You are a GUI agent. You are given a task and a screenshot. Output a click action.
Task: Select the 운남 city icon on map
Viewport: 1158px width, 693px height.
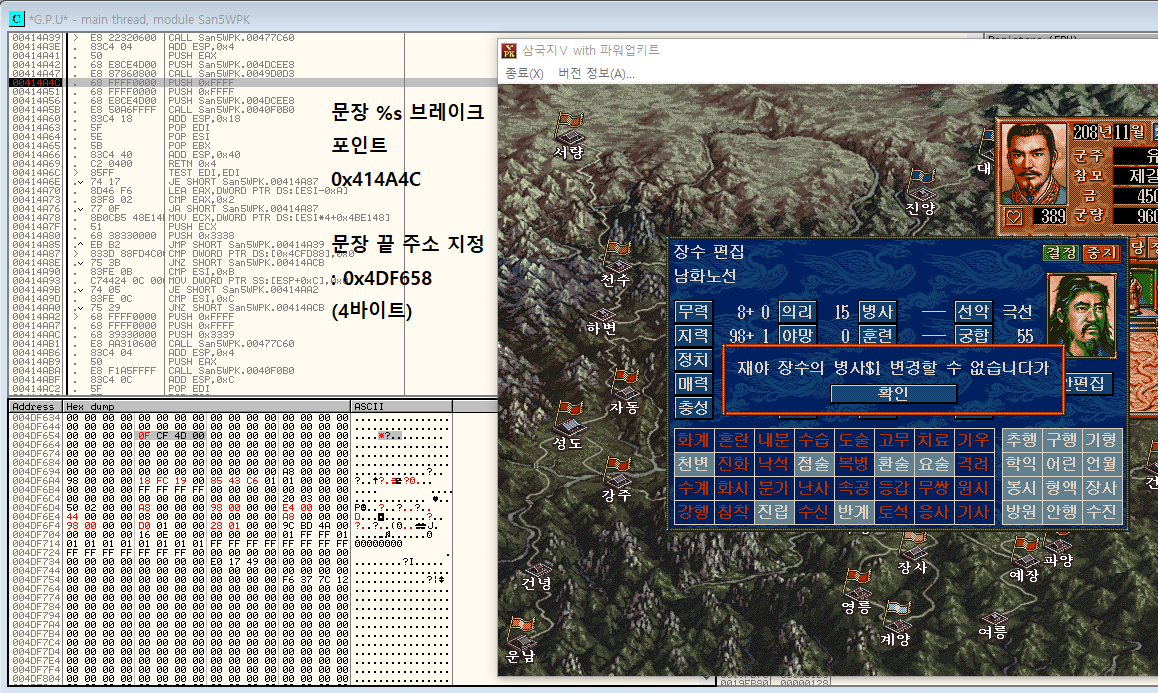click(x=521, y=632)
